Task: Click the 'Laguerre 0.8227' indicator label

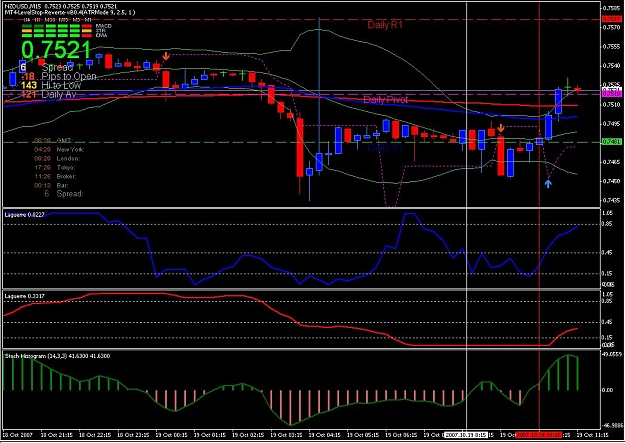Action: (x=25, y=215)
